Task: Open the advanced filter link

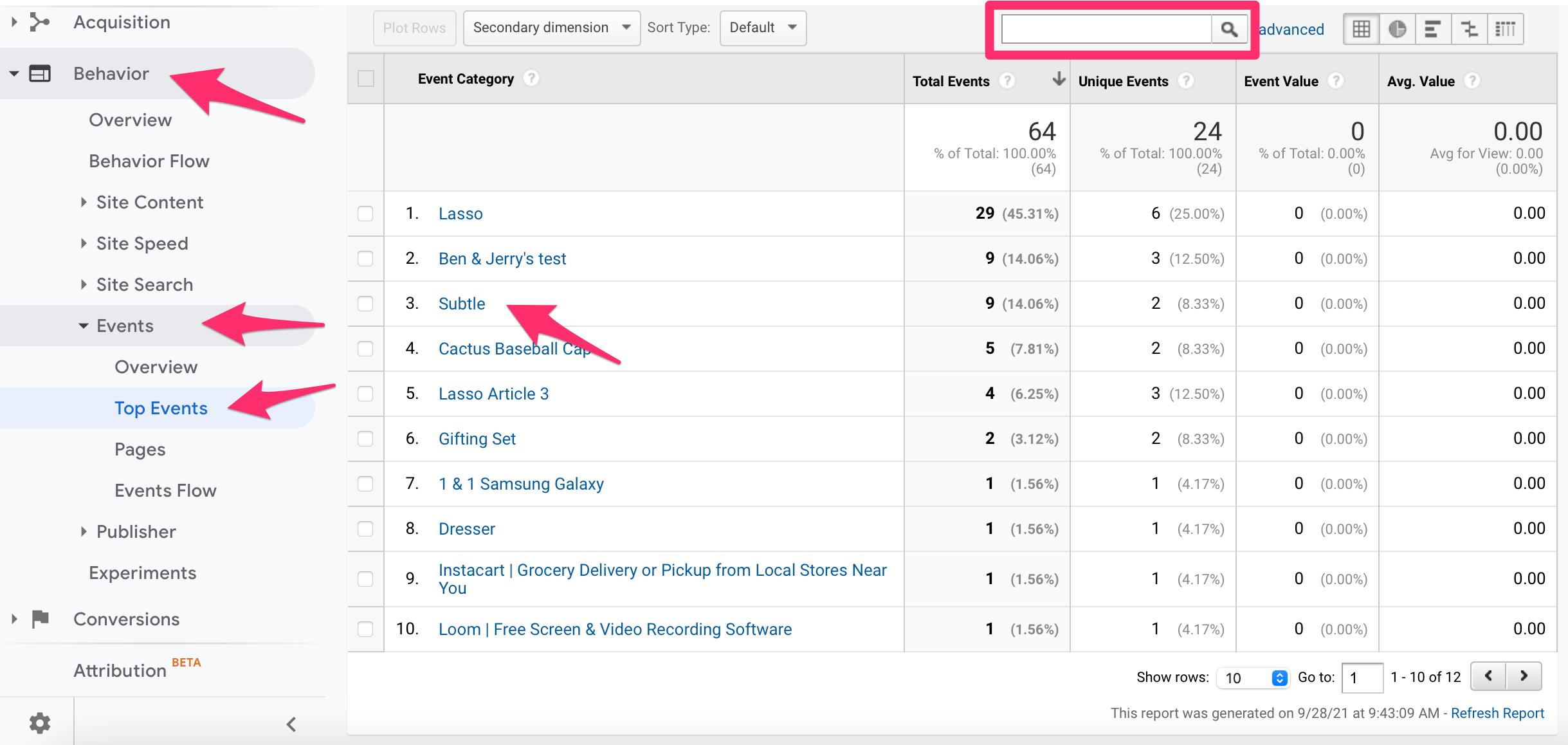Action: coord(1291,29)
